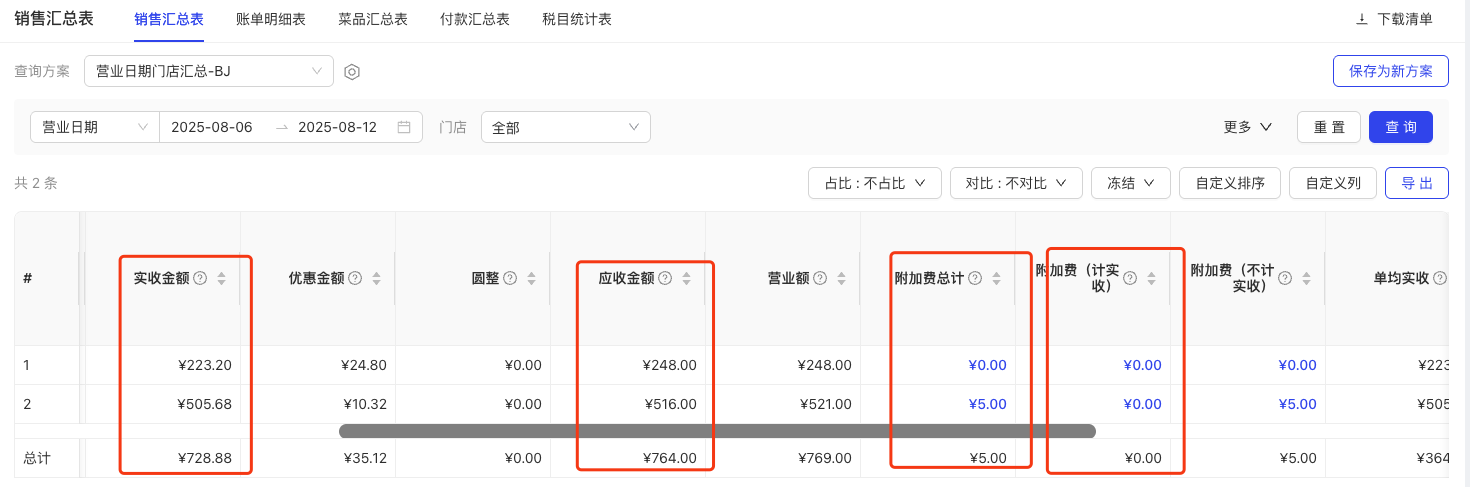Image resolution: width=1470 pixels, height=487 pixels.
Task: Open the 冻结 dropdown menu
Action: click(x=1130, y=183)
